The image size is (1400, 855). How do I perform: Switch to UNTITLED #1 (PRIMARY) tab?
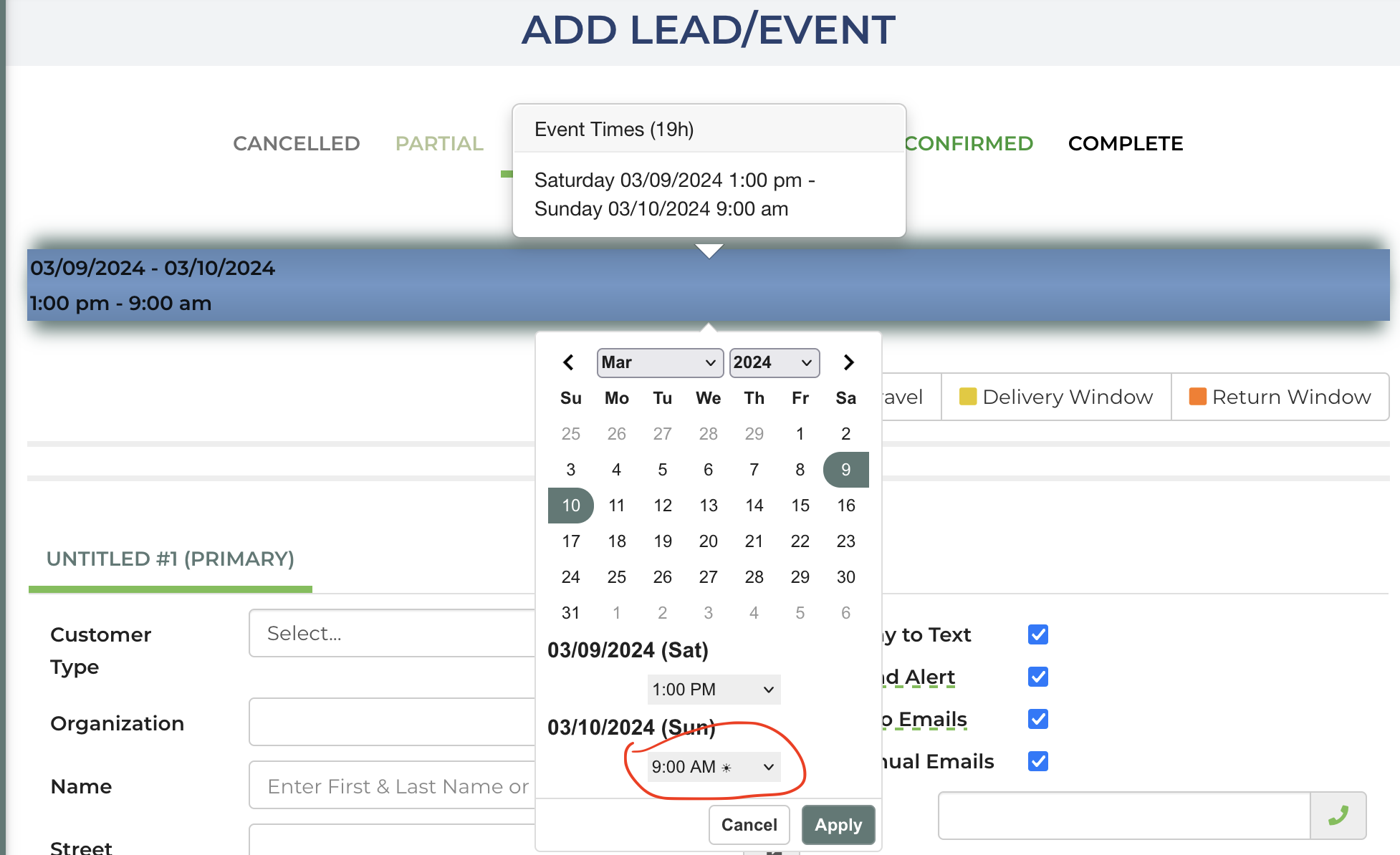(171, 559)
